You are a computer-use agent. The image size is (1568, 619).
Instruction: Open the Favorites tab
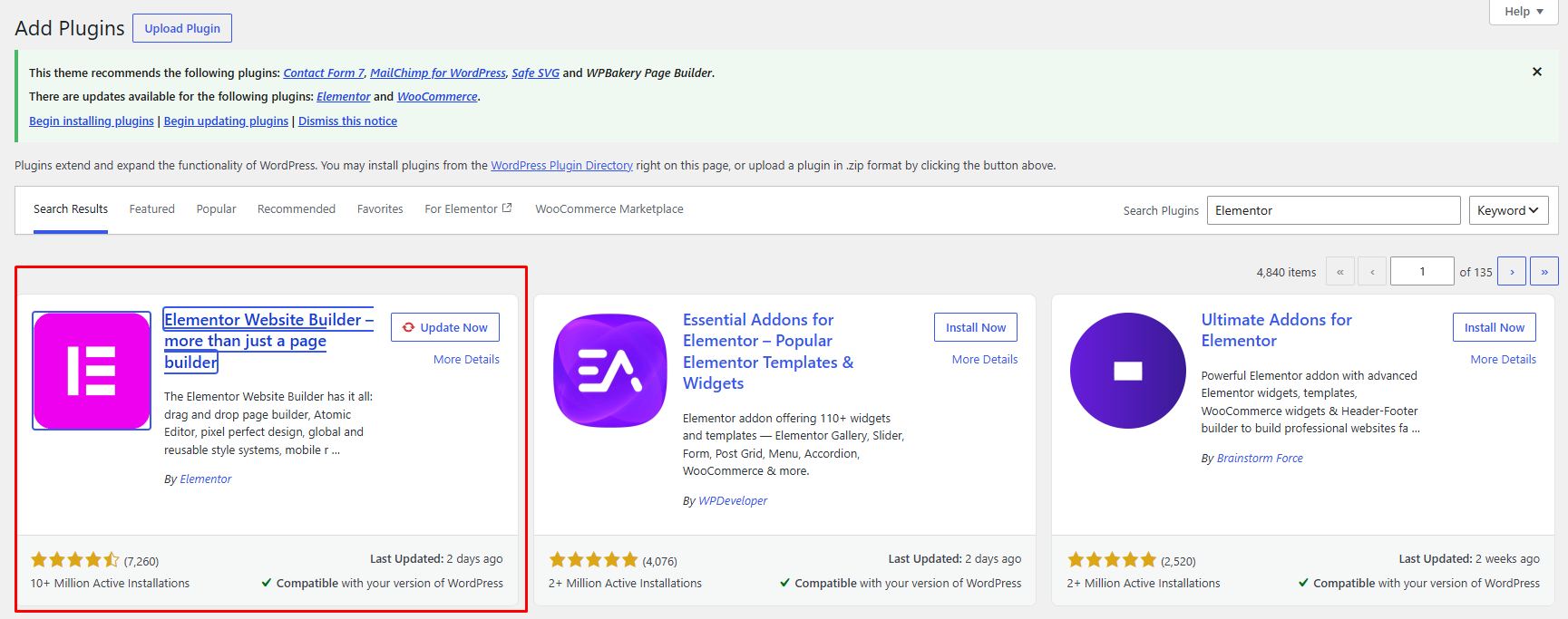point(380,209)
